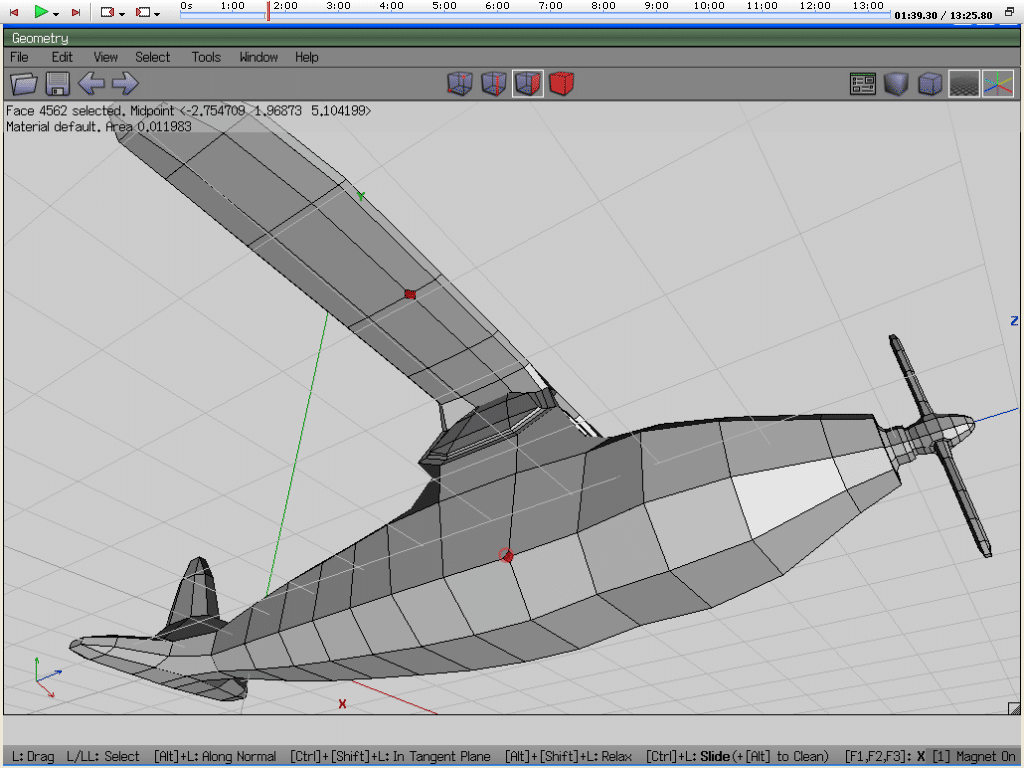Screen dimensions: 1024x768
Task: Open the Tools menu
Action: click(206, 57)
